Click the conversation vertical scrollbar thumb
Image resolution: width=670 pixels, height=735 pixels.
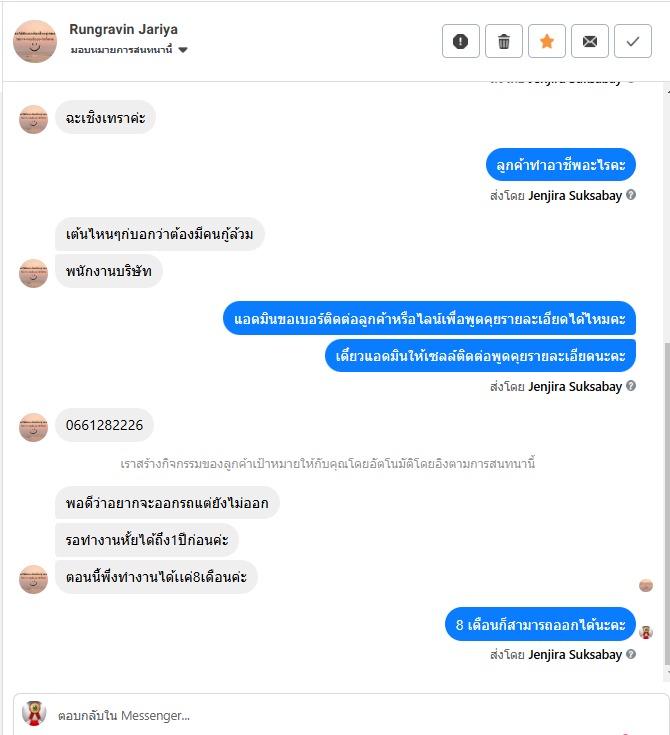point(667,503)
